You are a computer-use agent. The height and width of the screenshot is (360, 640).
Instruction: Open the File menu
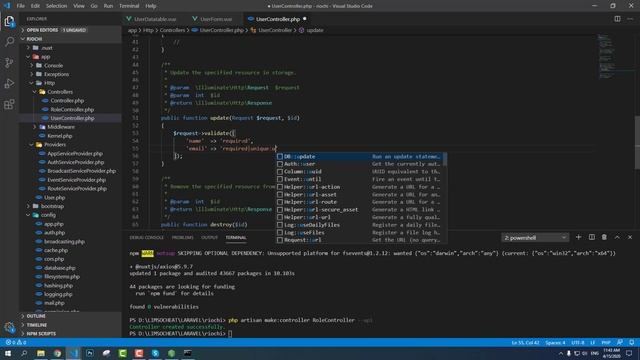tap(21, 6)
